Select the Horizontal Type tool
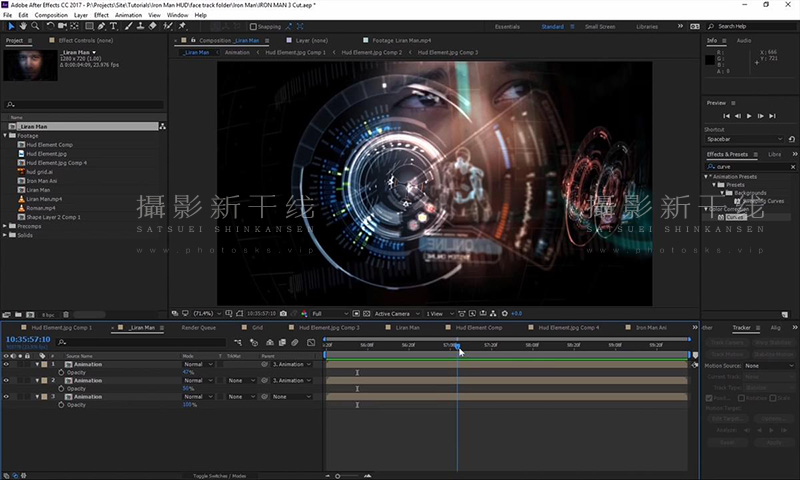This screenshot has height=480, width=800. (x=113, y=26)
